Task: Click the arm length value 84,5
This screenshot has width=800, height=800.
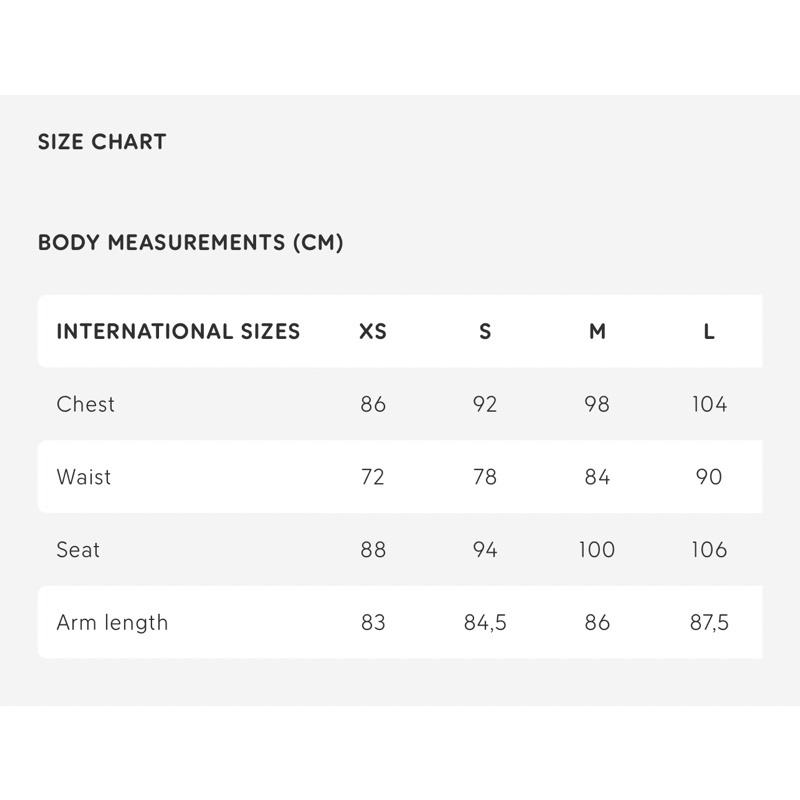Action: pyautogui.click(x=485, y=622)
